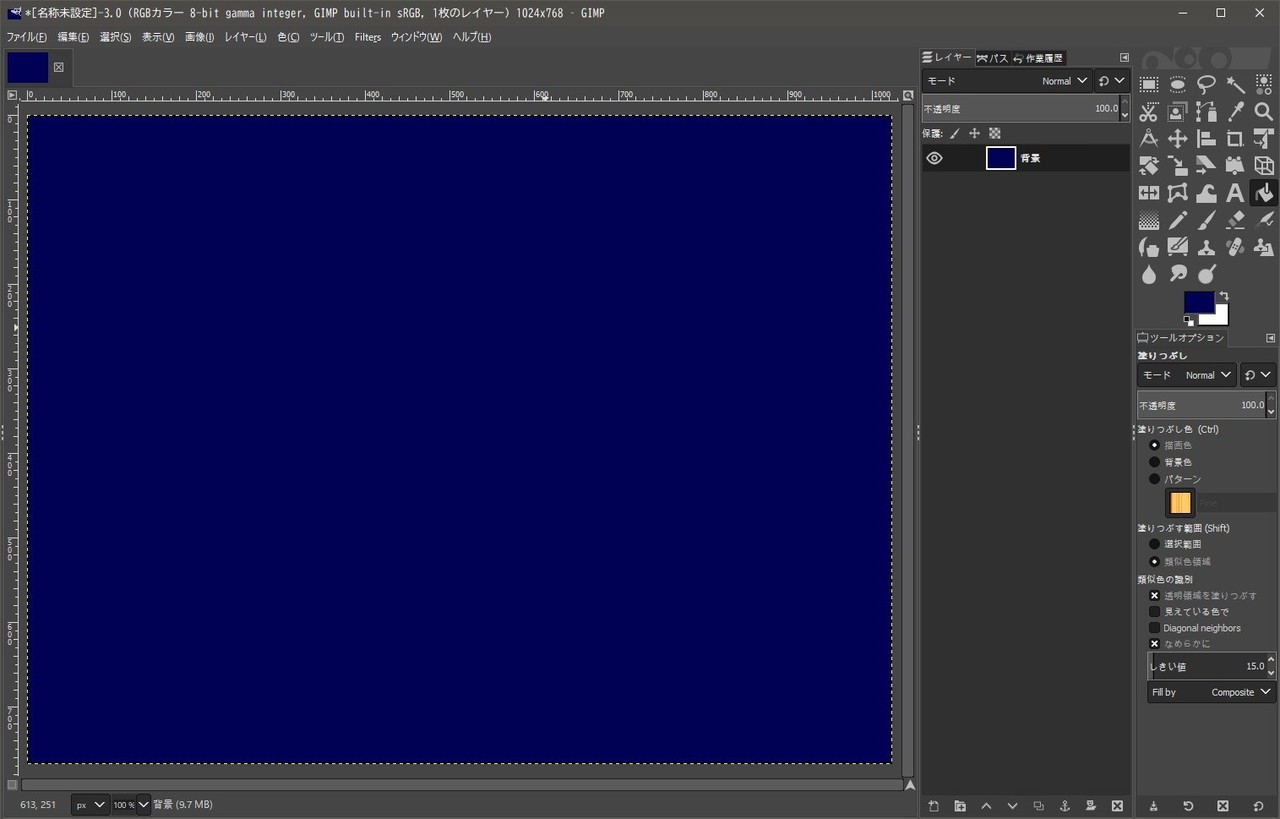
Task: Select the Alignment tool
Action: 1207,139
